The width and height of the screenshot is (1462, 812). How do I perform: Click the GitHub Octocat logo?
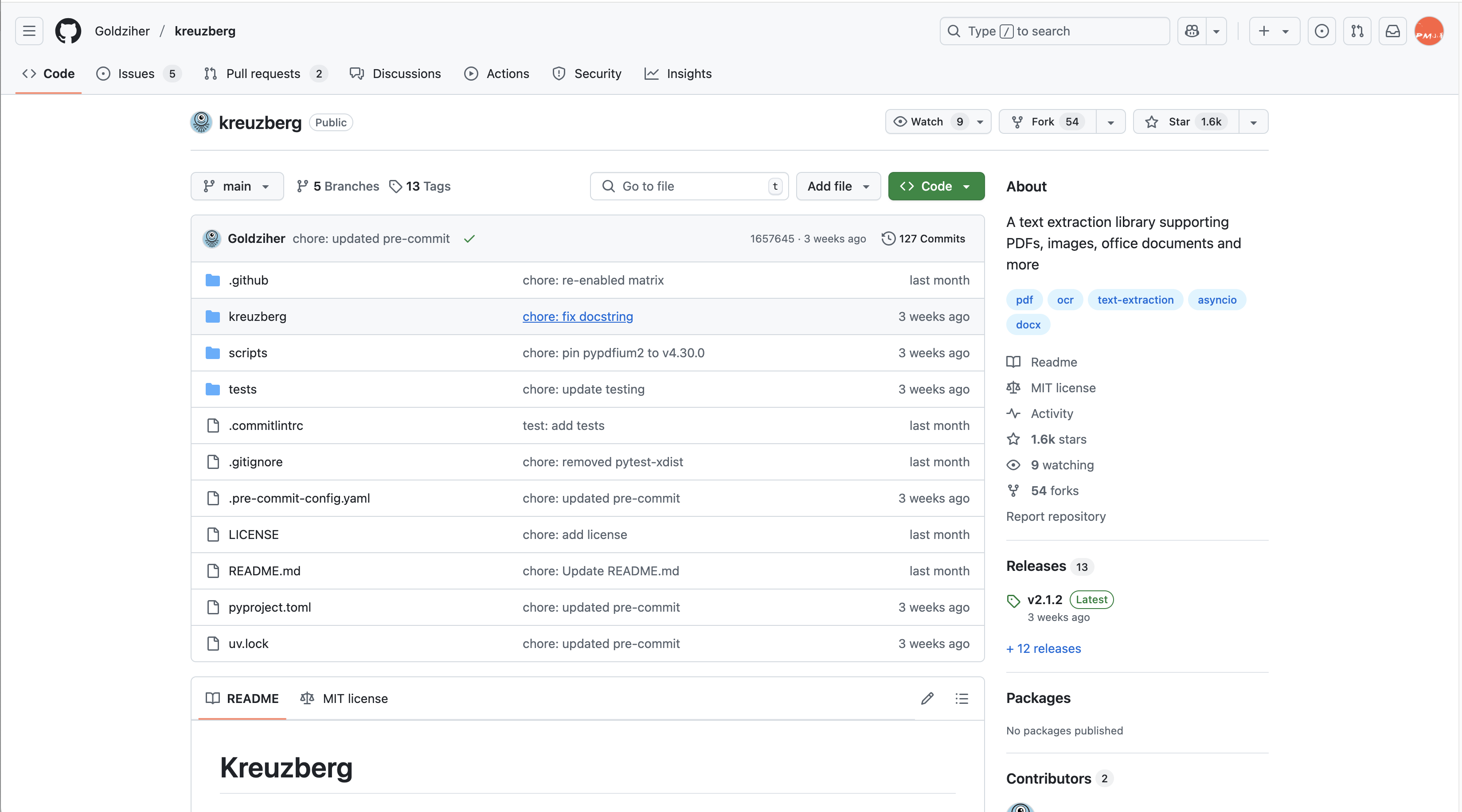click(x=68, y=31)
